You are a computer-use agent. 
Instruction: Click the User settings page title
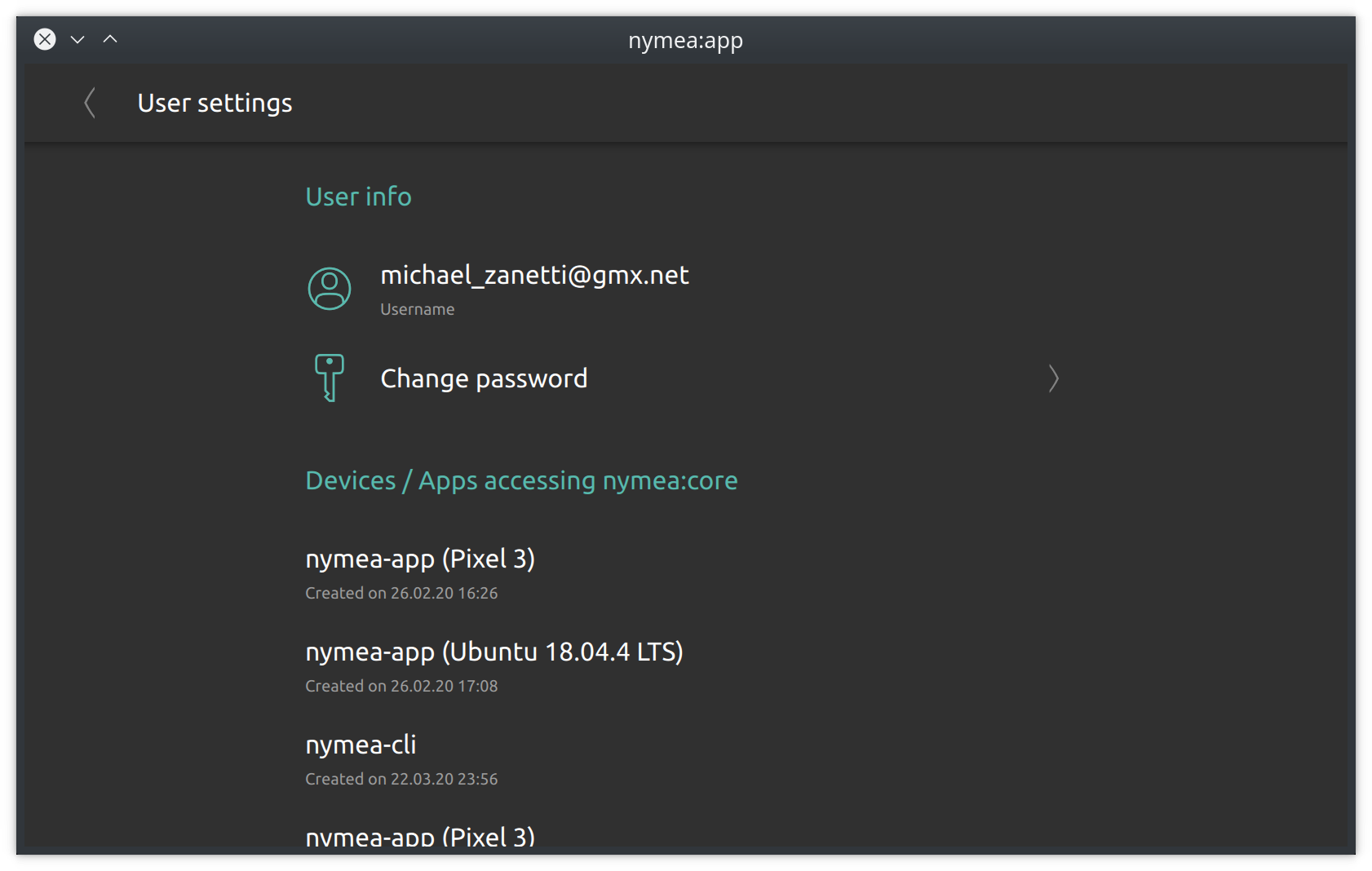215,104
